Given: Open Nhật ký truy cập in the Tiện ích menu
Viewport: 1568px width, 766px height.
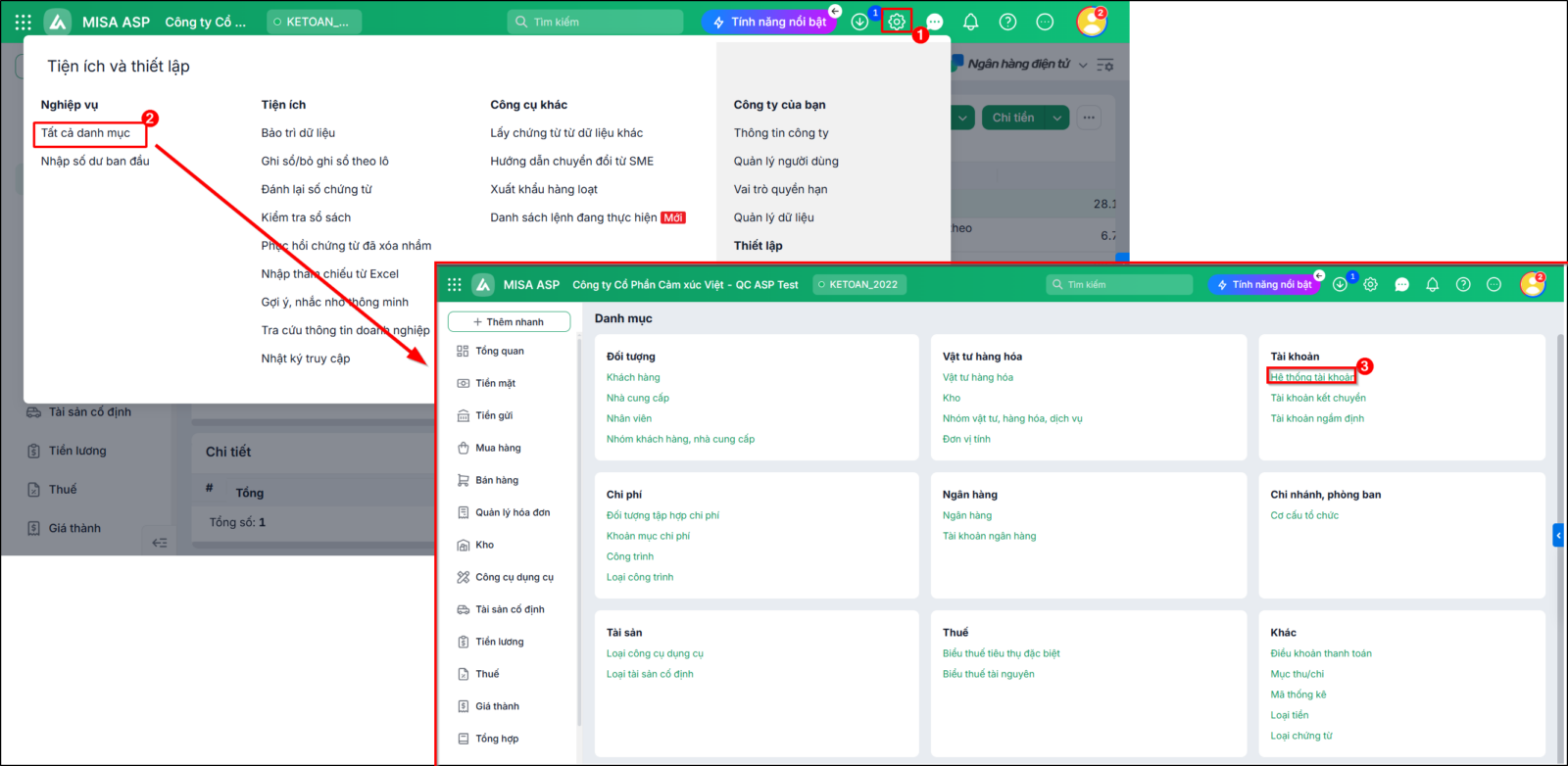Looking at the screenshot, I should tap(306, 359).
